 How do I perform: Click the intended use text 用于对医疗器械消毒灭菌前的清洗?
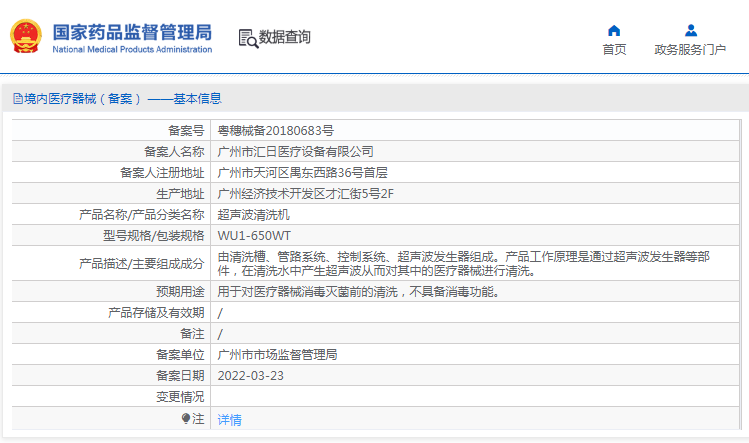pyautogui.click(x=308, y=292)
